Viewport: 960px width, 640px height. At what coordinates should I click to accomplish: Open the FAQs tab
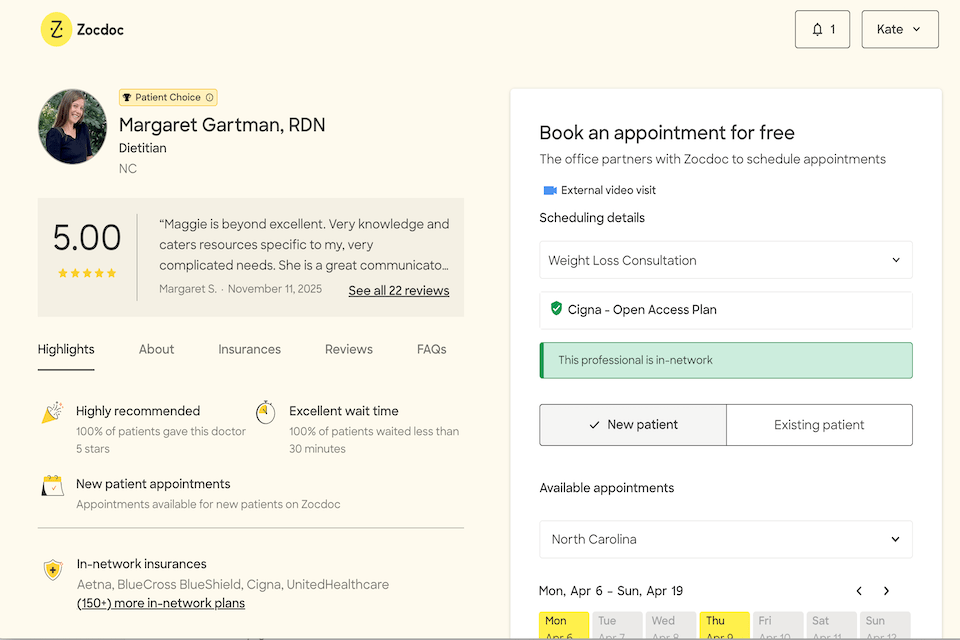coord(431,349)
